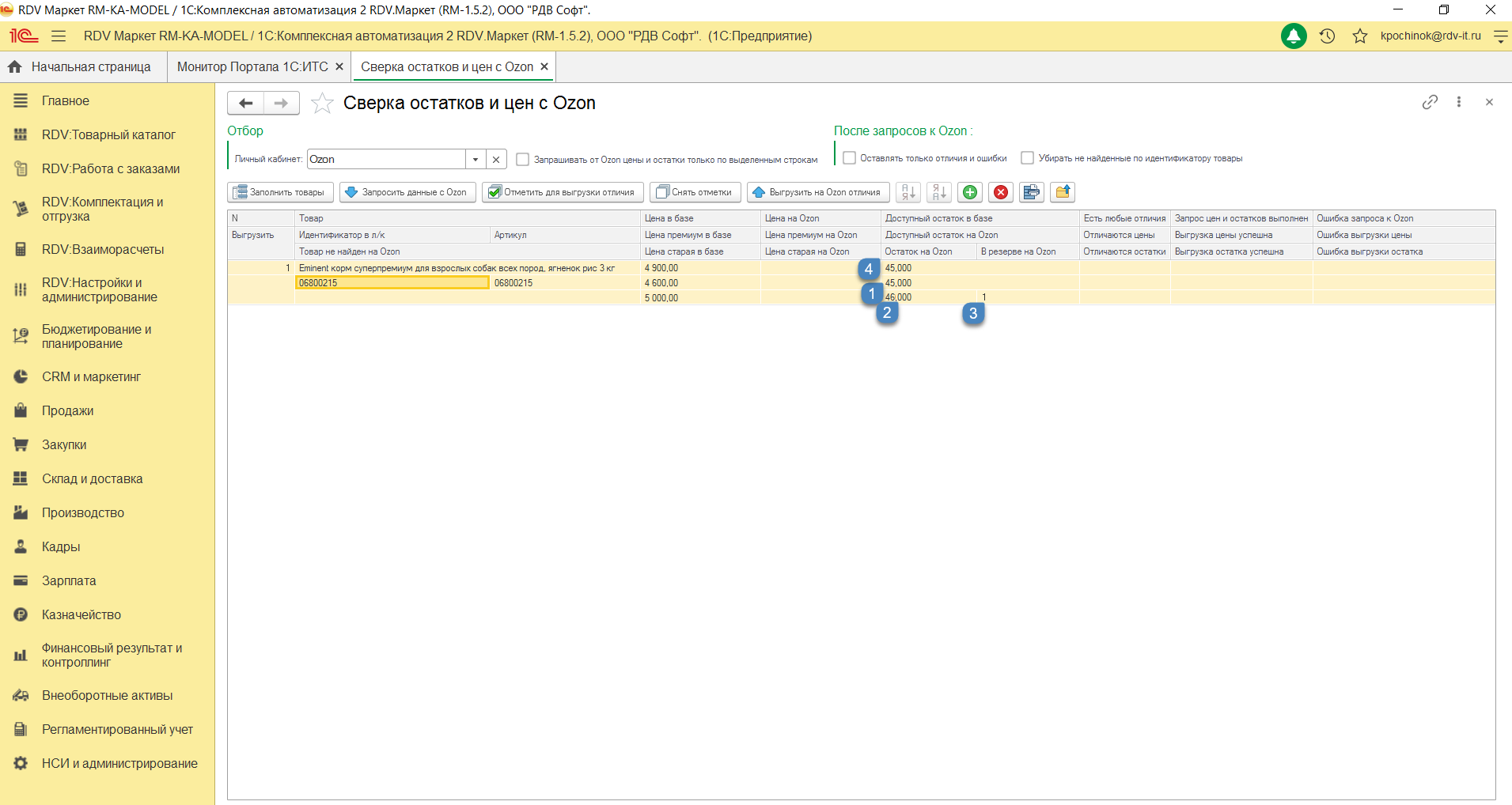Enable requesting Ozon data only for selected rows

tap(522, 160)
